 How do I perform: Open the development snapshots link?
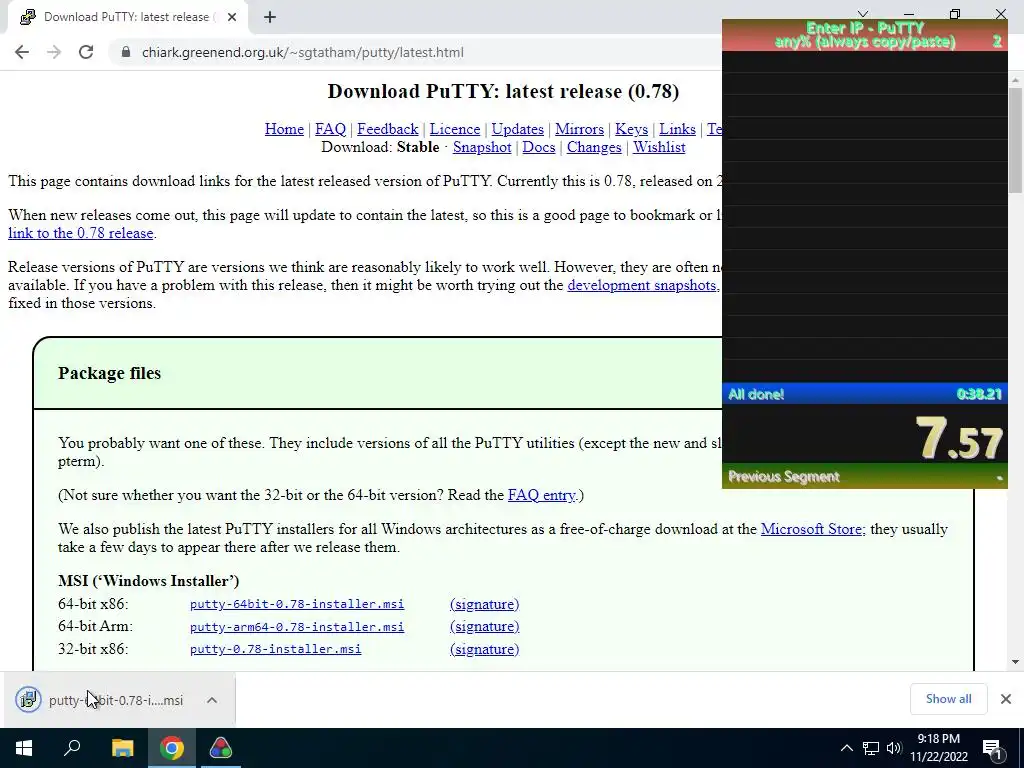point(642,285)
